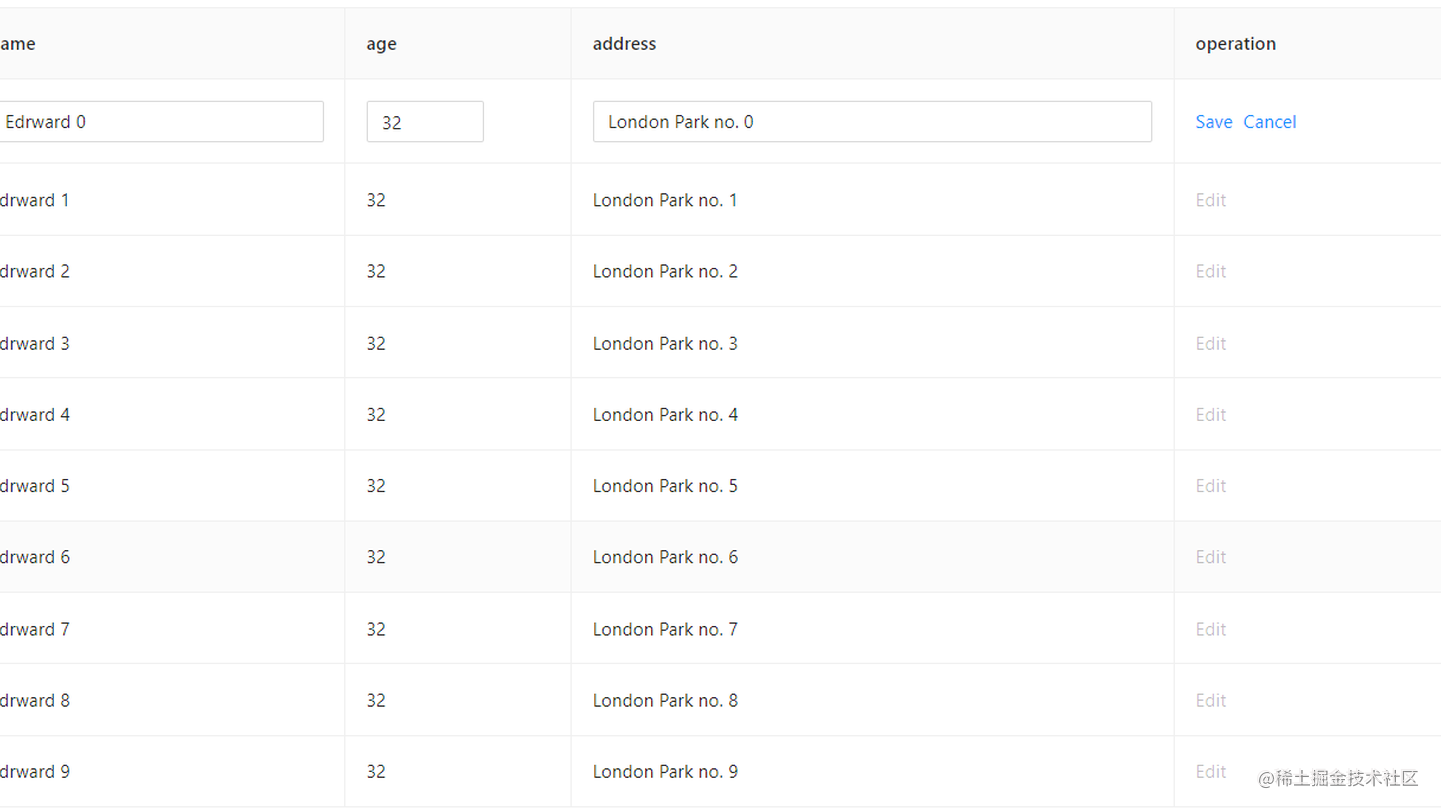Click the Save link for Edrward 0
This screenshot has height=811, width=1441.
tap(1213, 121)
